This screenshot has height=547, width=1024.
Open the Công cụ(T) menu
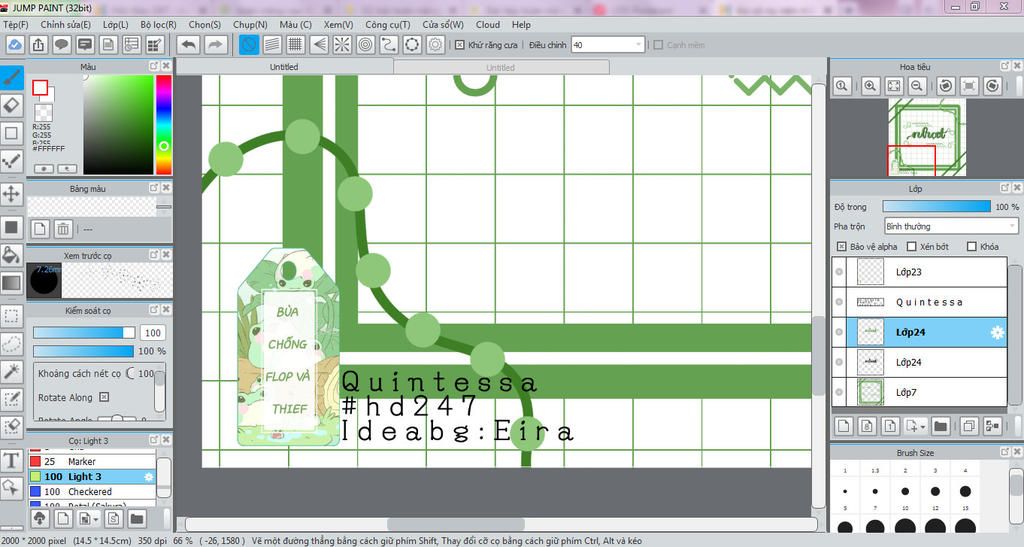[387, 25]
